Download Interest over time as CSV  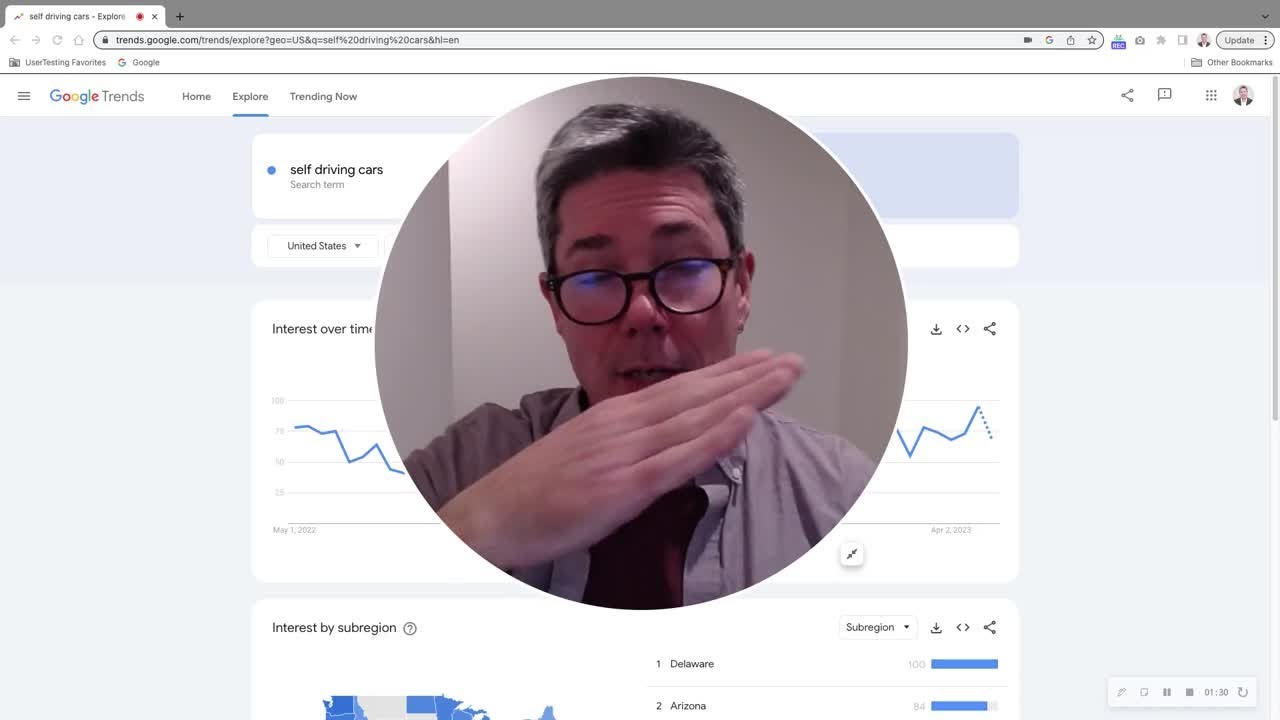[936, 329]
